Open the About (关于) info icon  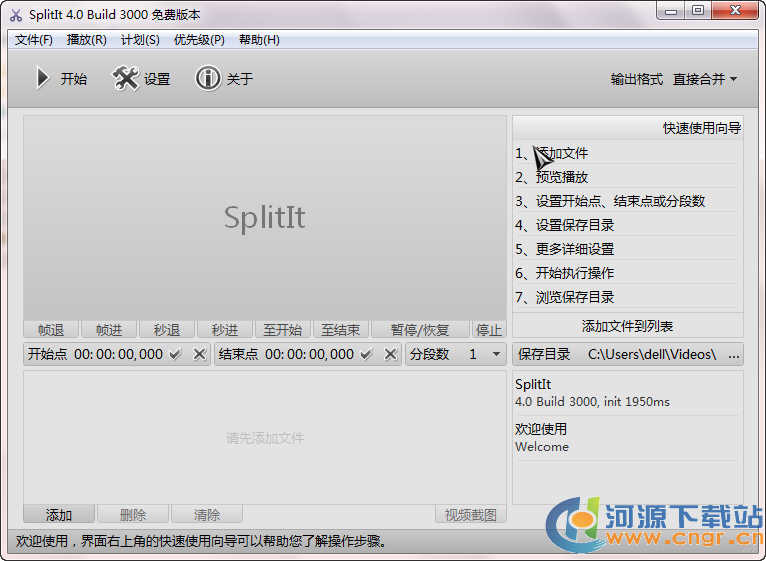[208, 79]
